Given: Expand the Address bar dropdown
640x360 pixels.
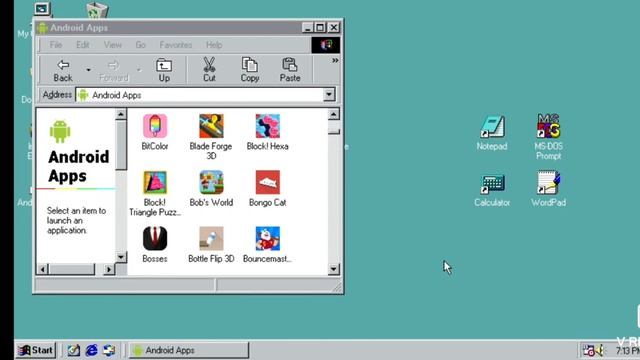Looking at the screenshot, I should pos(329,95).
